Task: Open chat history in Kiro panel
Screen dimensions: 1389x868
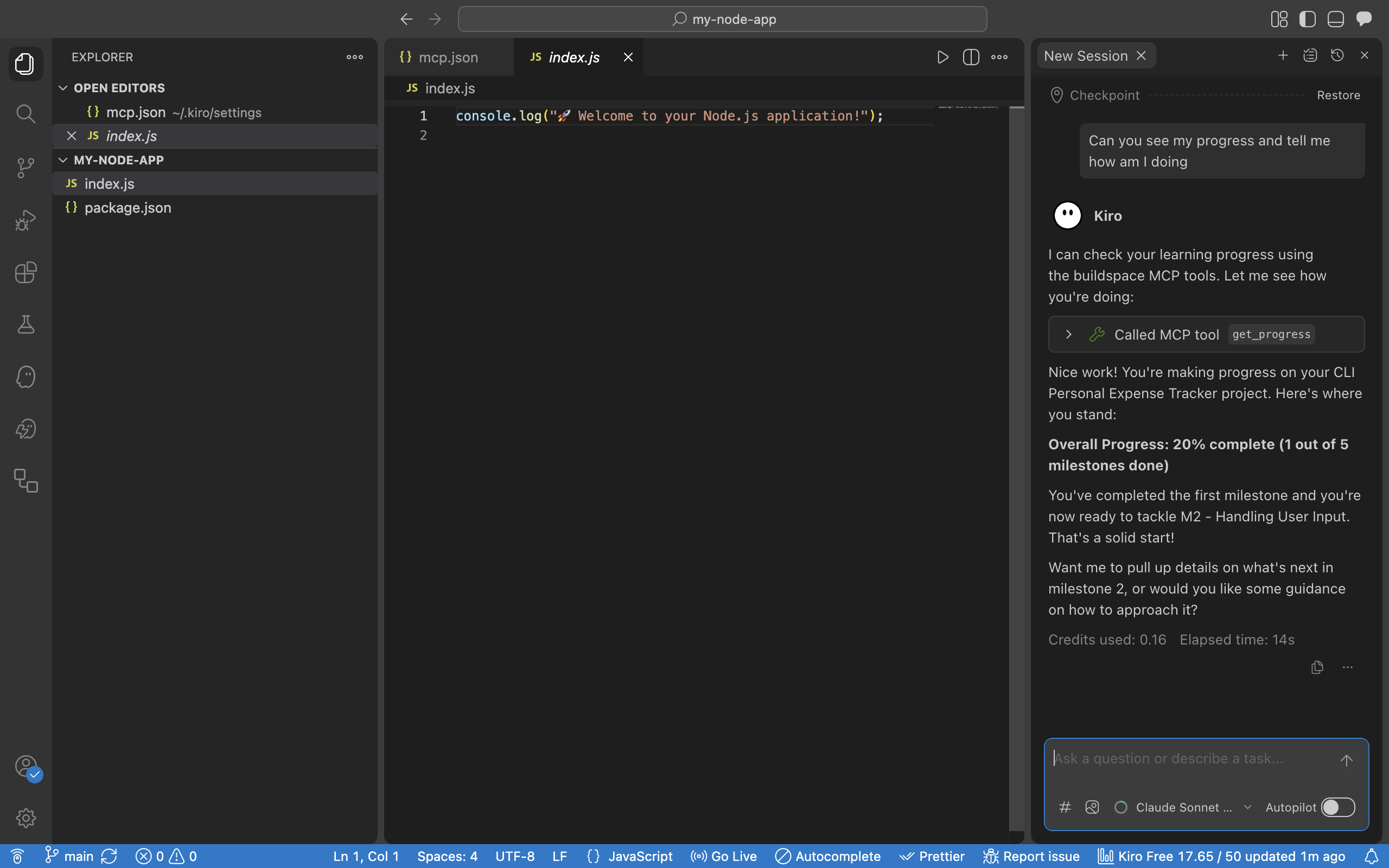Action: (1337, 55)
